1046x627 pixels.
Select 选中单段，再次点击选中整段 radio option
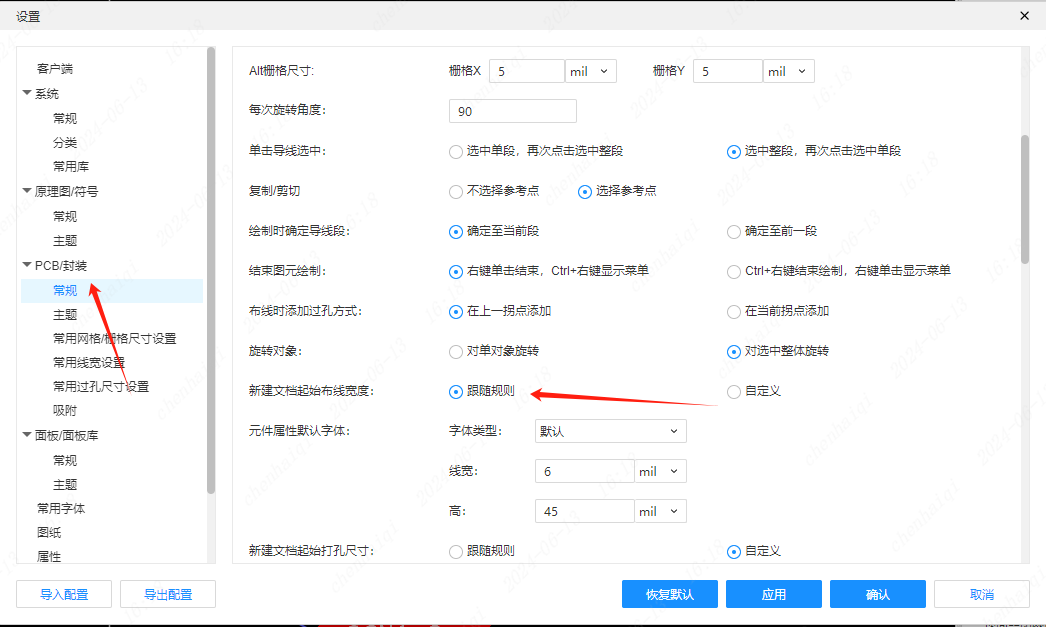[457, 151]
